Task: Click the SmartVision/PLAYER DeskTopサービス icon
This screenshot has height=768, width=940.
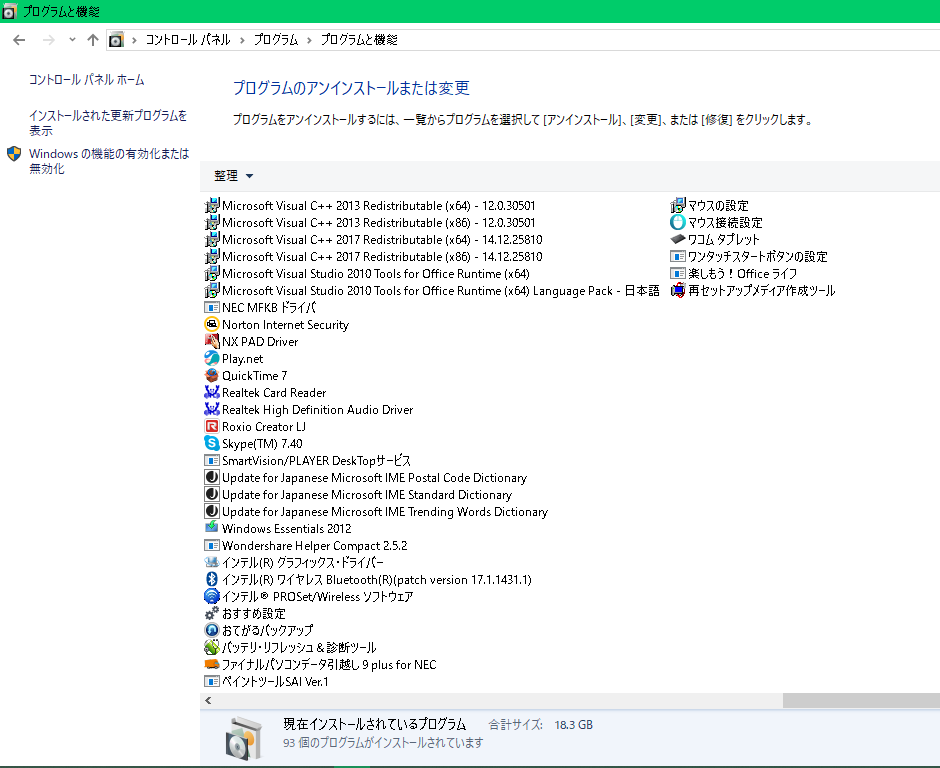Action: [212, 460]
